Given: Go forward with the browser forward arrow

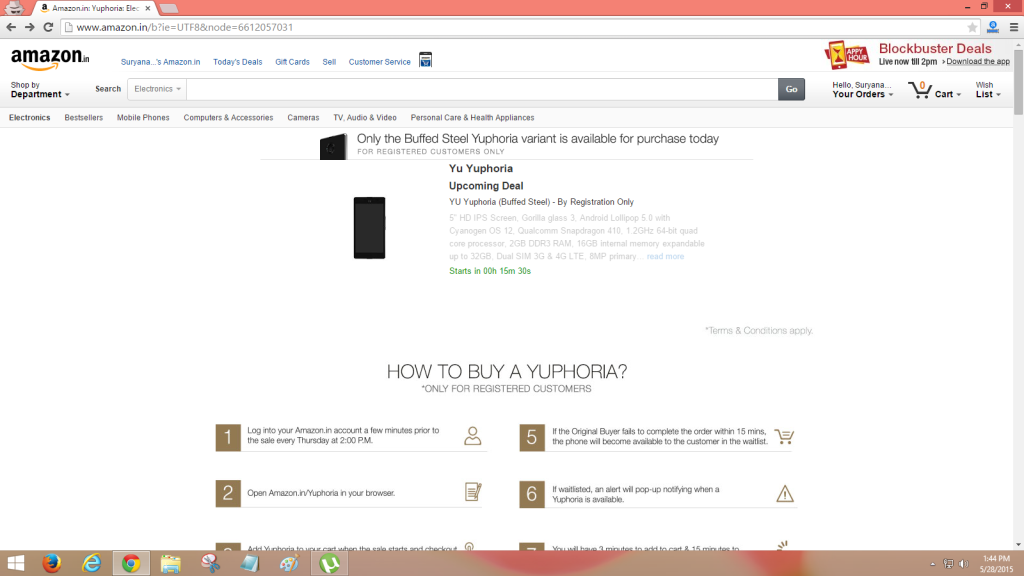Looking at the screenshot, I should 29,27.
